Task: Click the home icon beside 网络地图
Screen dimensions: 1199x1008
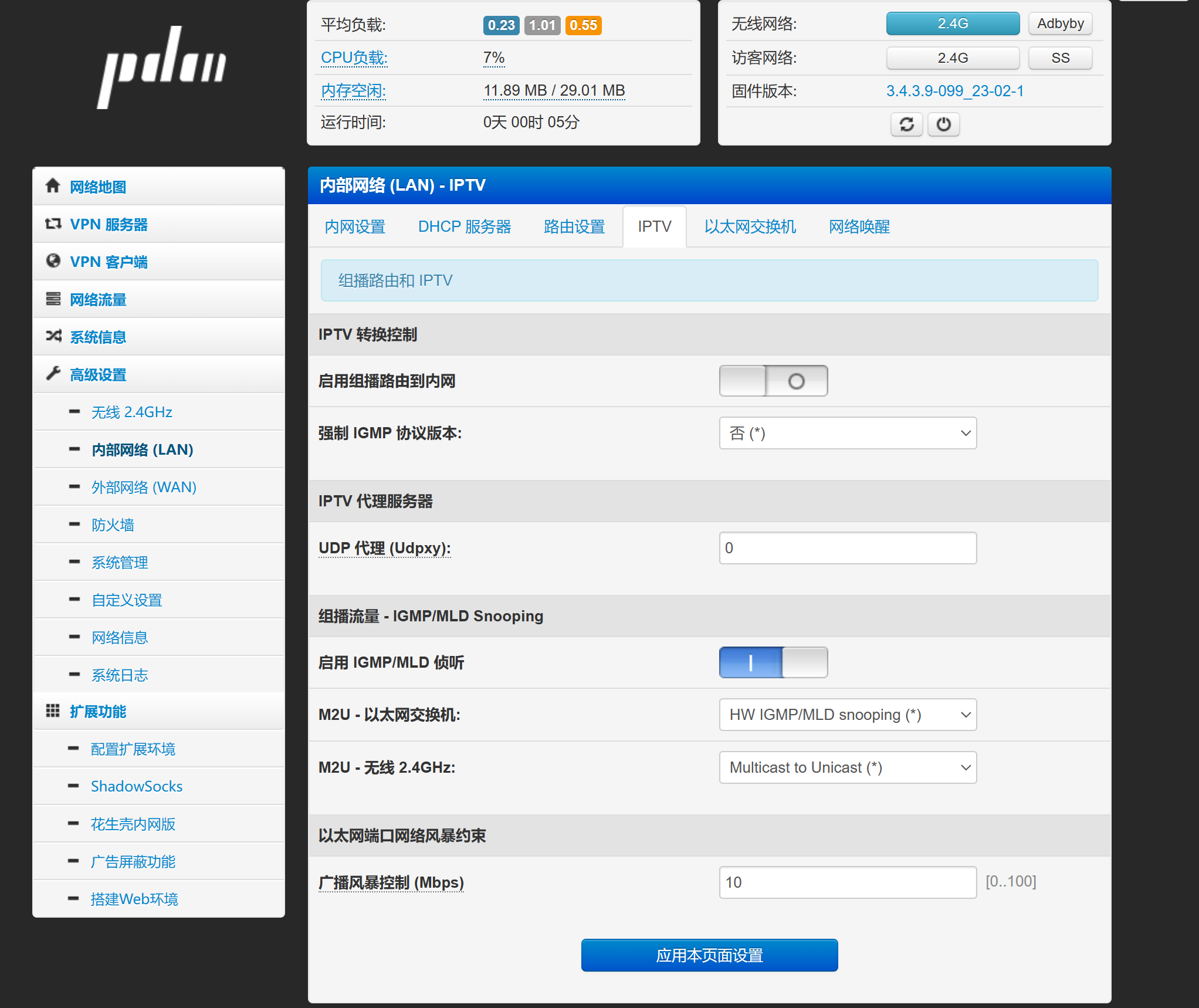Action: tap(53, 186)
